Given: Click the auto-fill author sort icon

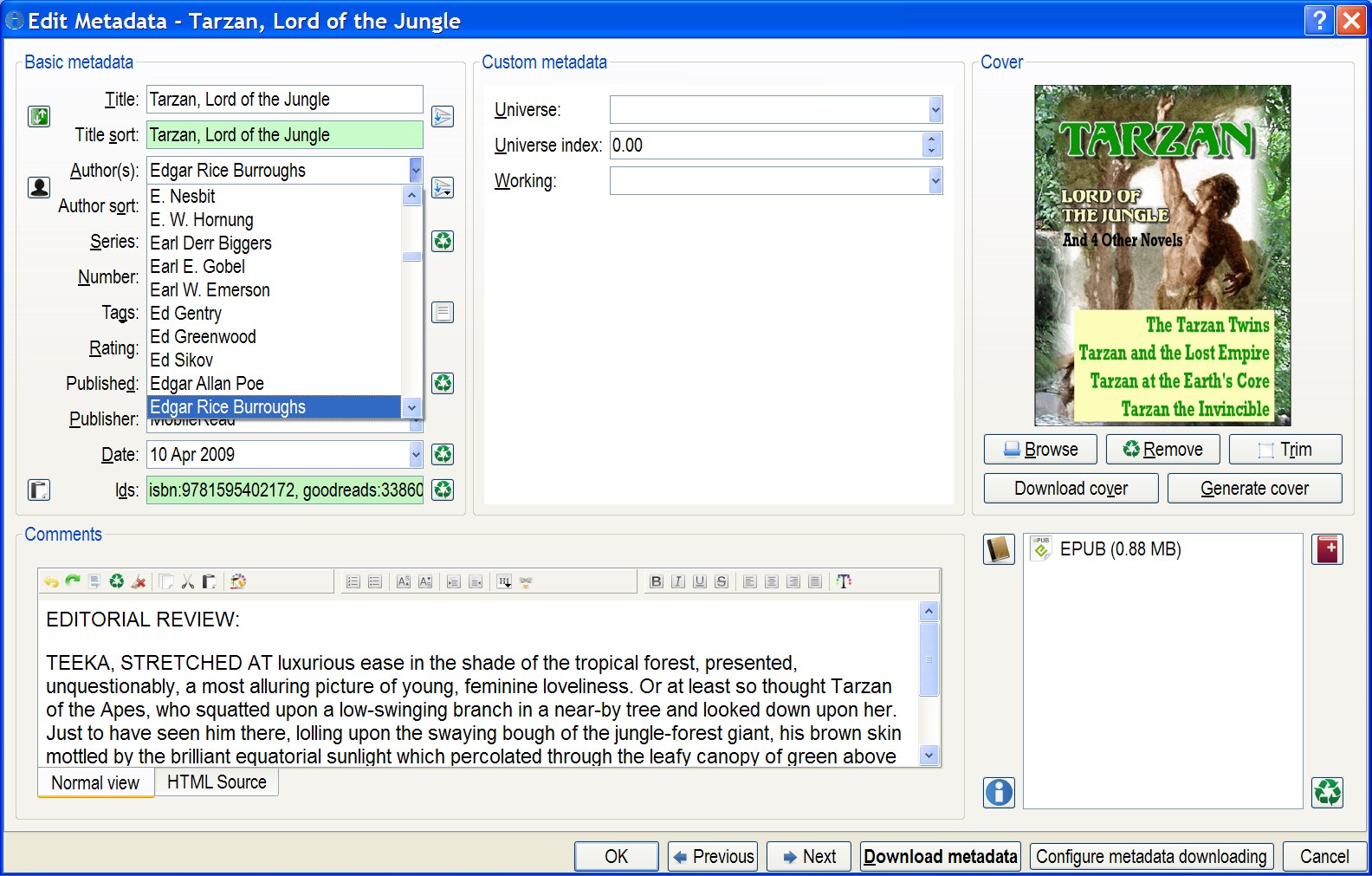Looking at the screenshot, I should coord(443,187).
